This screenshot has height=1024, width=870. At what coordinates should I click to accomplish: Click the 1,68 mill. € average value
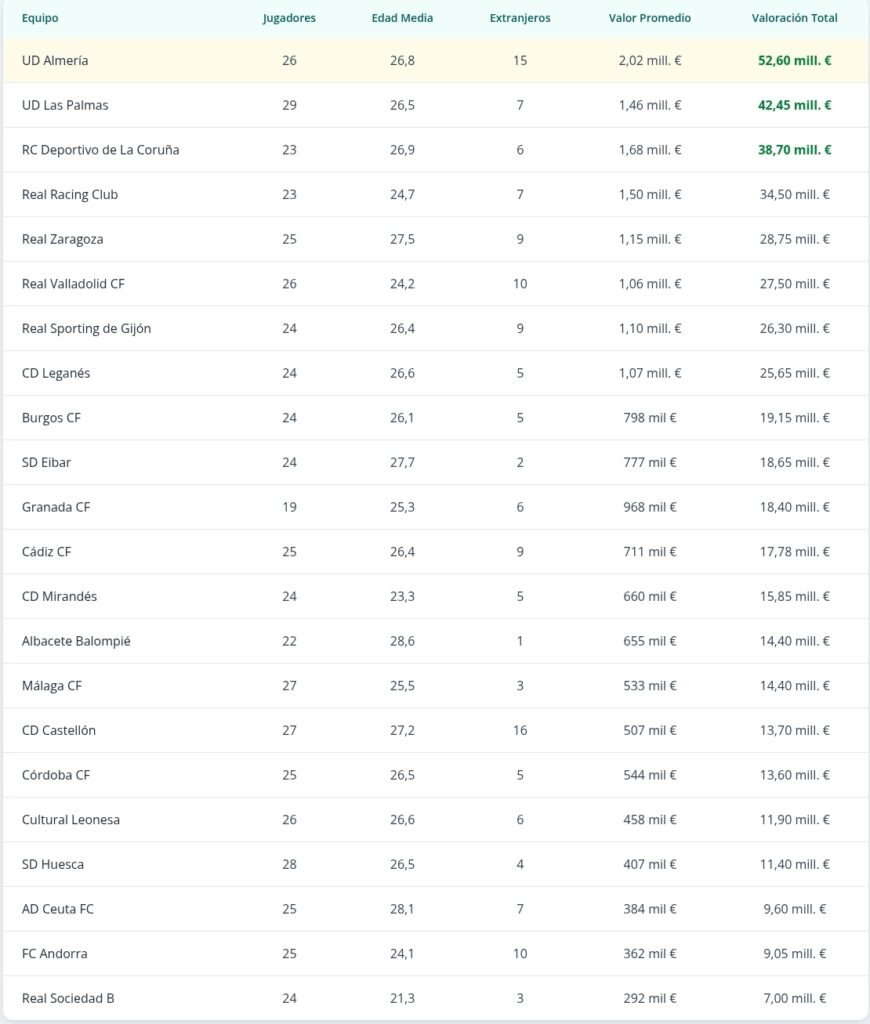(x=650, y=150)
